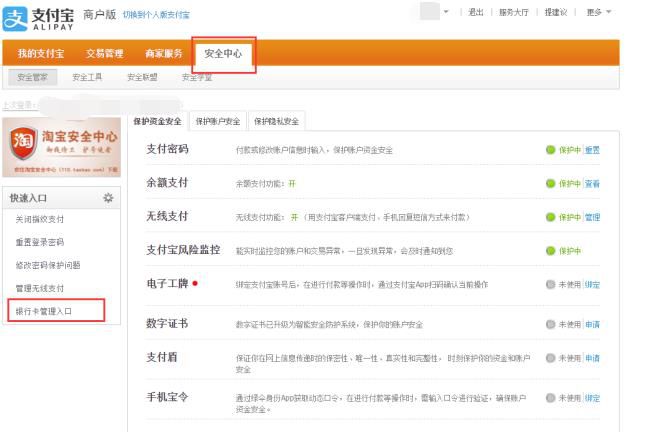The height and width of the screenshot is (432, 647).
Task: Click green status dot for 支付宝风险监控
Action: pos(550,250)
